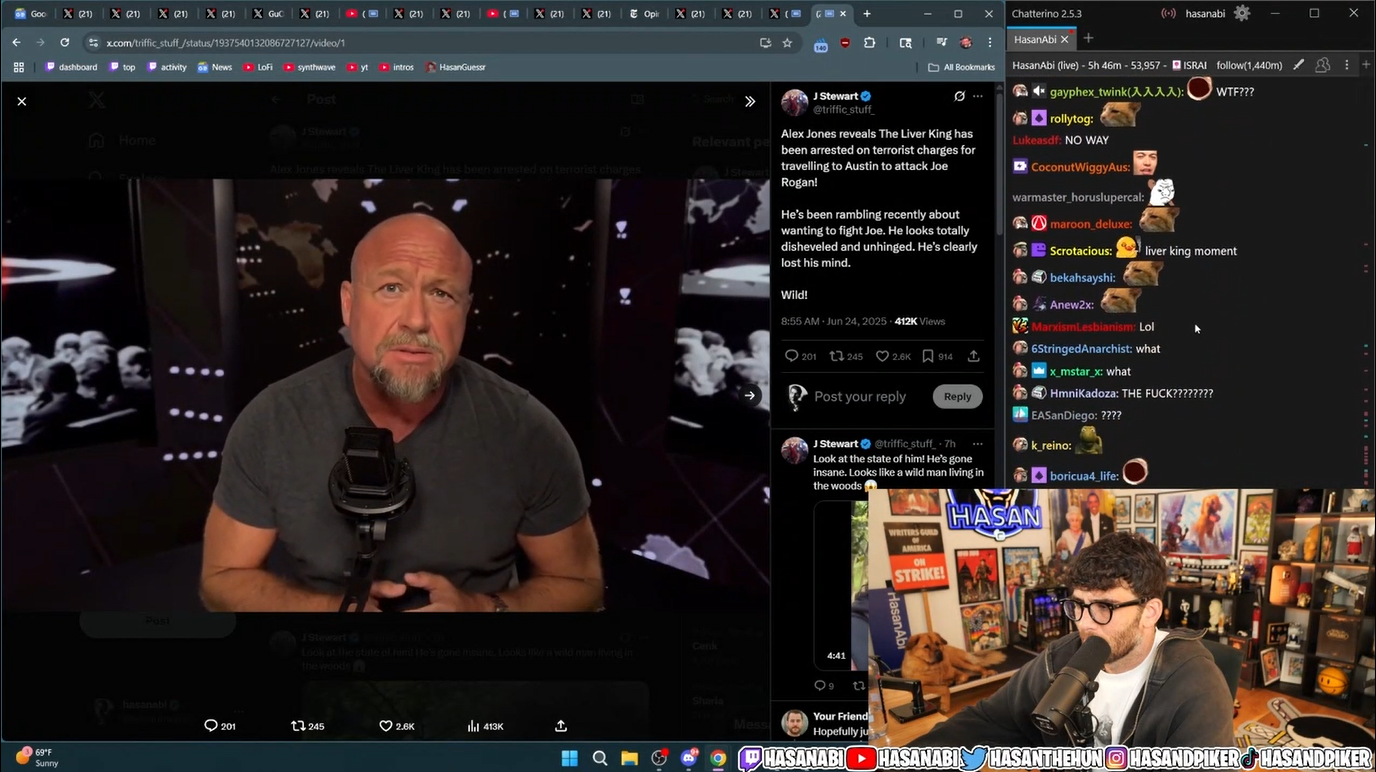This screenshot has width=1376, height=772.
Task: Bookmark this page with star icon
Action: 787,43
